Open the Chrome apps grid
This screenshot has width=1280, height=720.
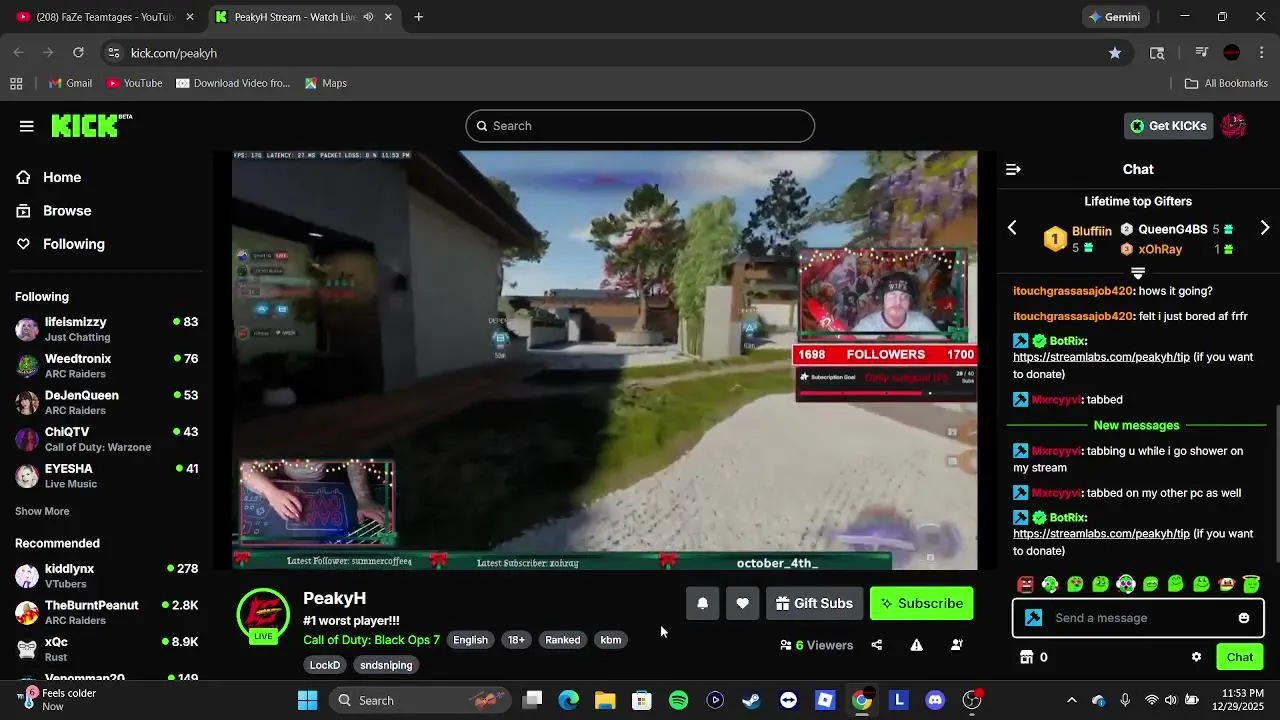tap(16, 83)
